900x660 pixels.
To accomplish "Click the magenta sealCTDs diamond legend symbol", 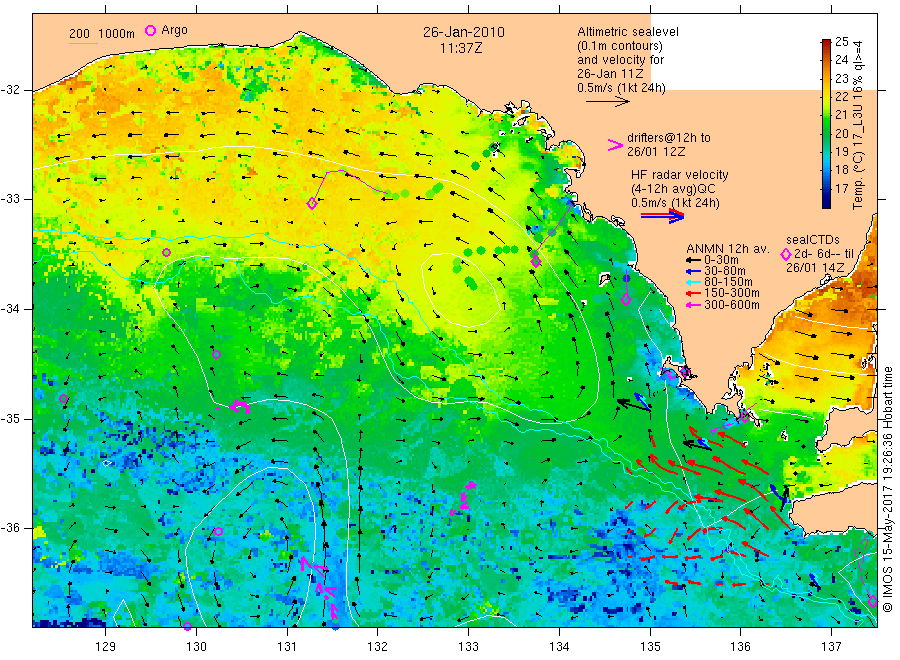I will [x=786, y=254].
